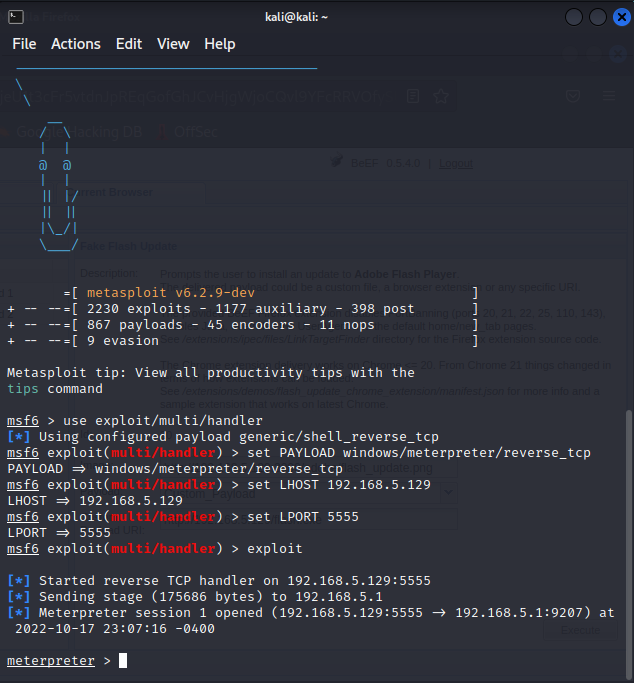
Task: Open the Help menu
Action: point(220,44)
